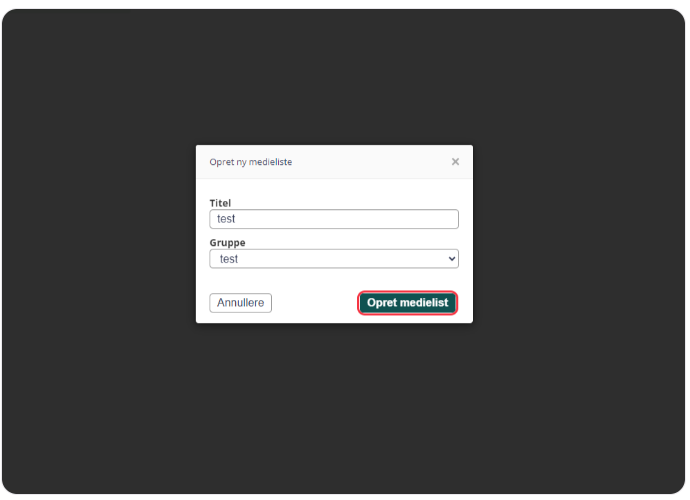
Task: Confirm with Opret medielist button
Action: pyautogui.click(x=407, y=303)
